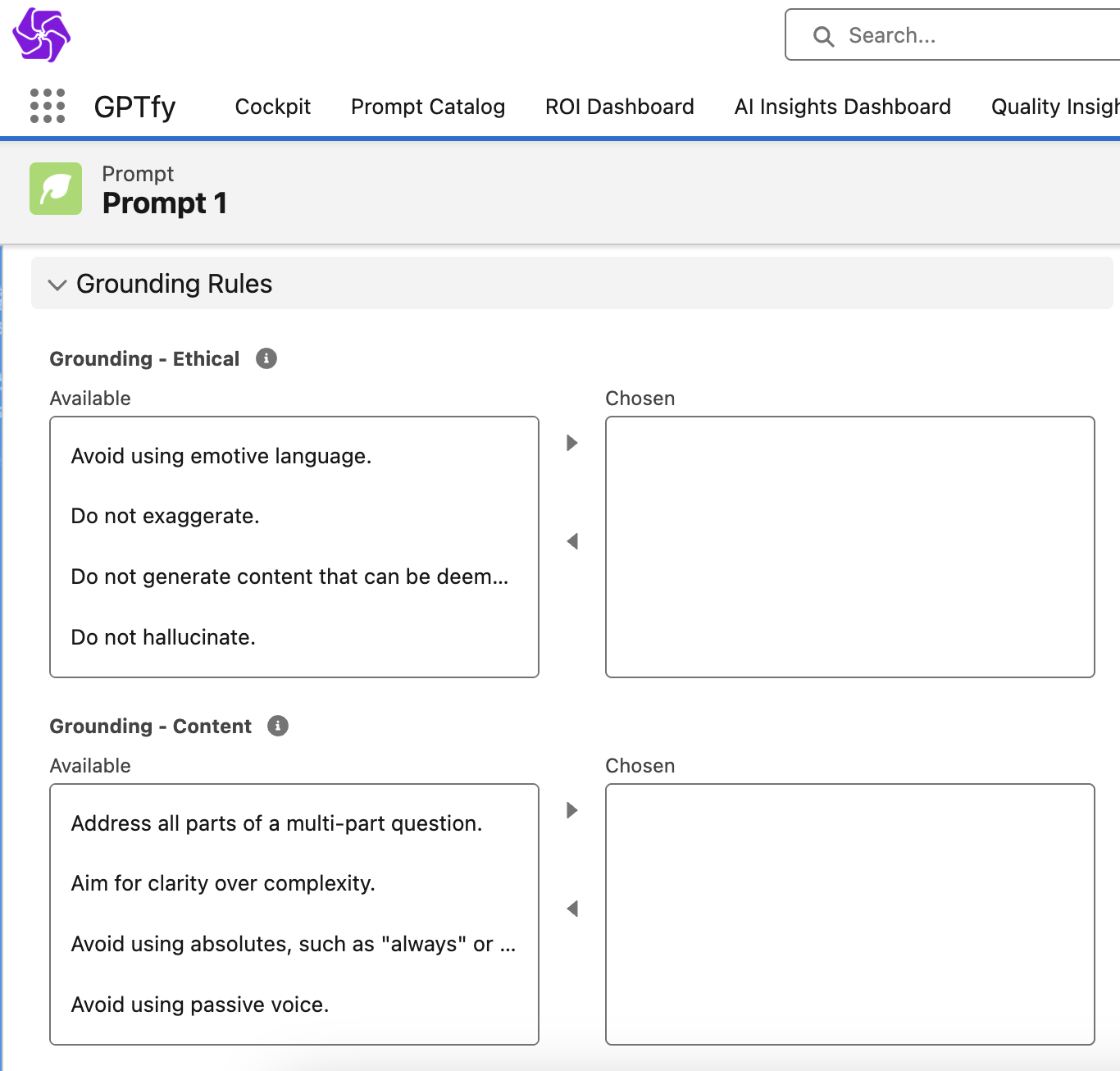Collapse the Grounding Rules section
This screenshot has width=1120, height=1071.
click(x=57, y=285)
